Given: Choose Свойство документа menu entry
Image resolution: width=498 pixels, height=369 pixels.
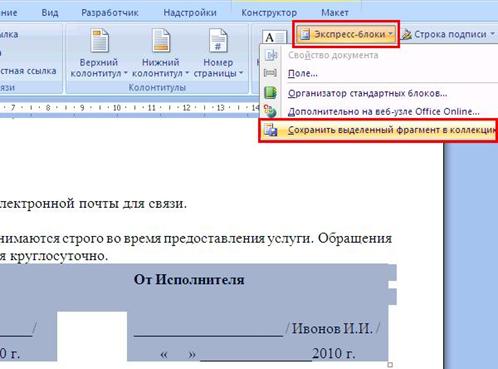Looking at the screenshot, I should pos(379,55).
